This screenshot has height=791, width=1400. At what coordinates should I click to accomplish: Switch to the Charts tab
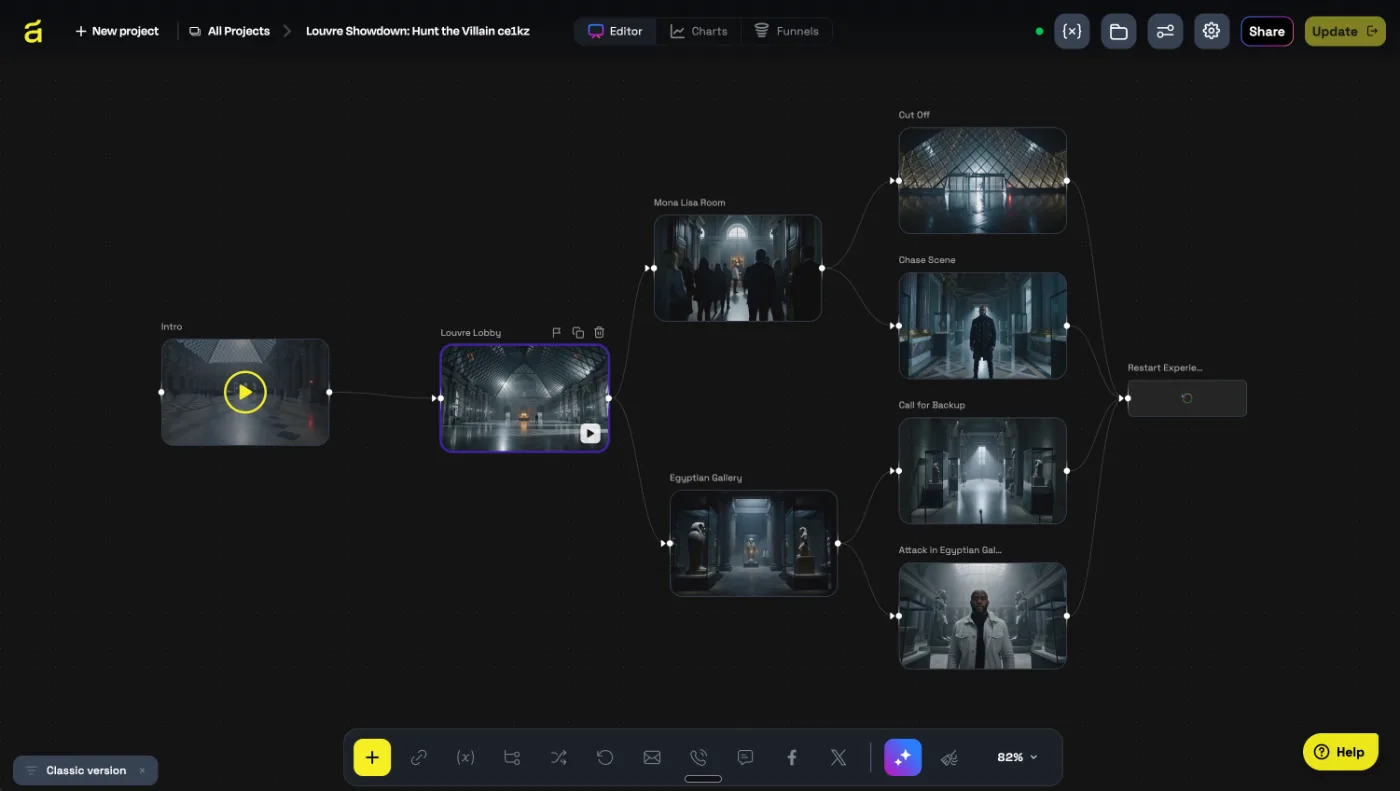(698, 31)
